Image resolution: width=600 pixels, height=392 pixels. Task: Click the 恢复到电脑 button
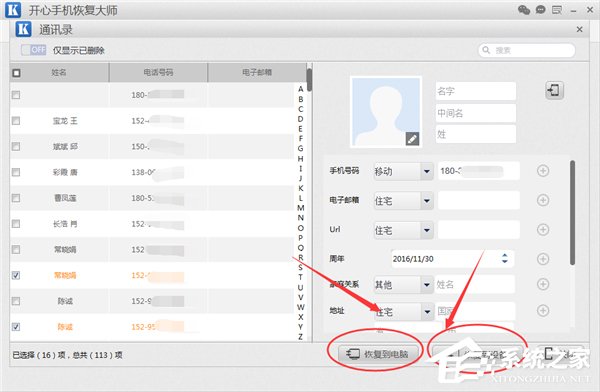click(x=378, y=354)
